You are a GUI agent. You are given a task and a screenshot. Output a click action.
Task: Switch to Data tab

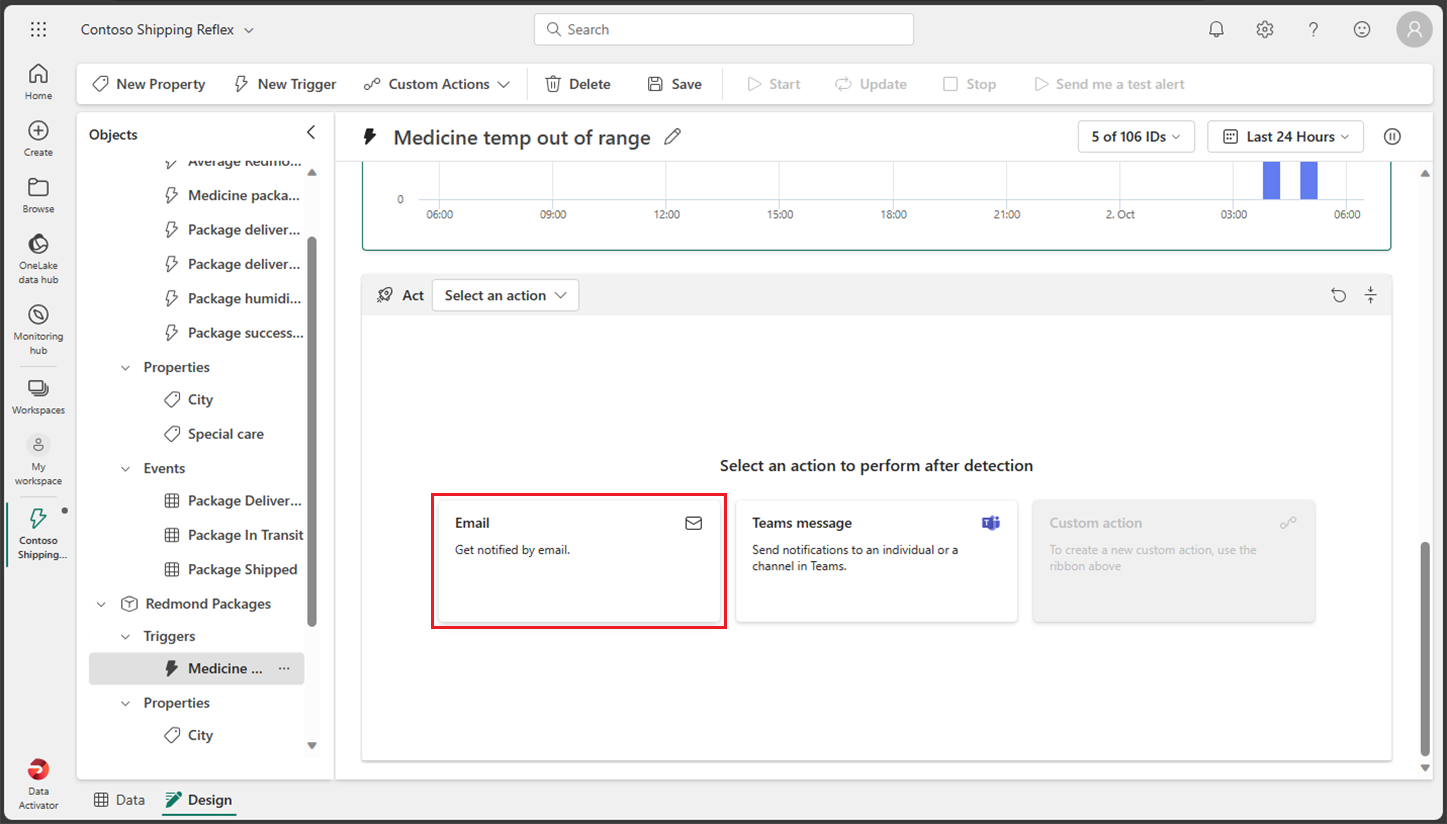(x=119, y=800)
